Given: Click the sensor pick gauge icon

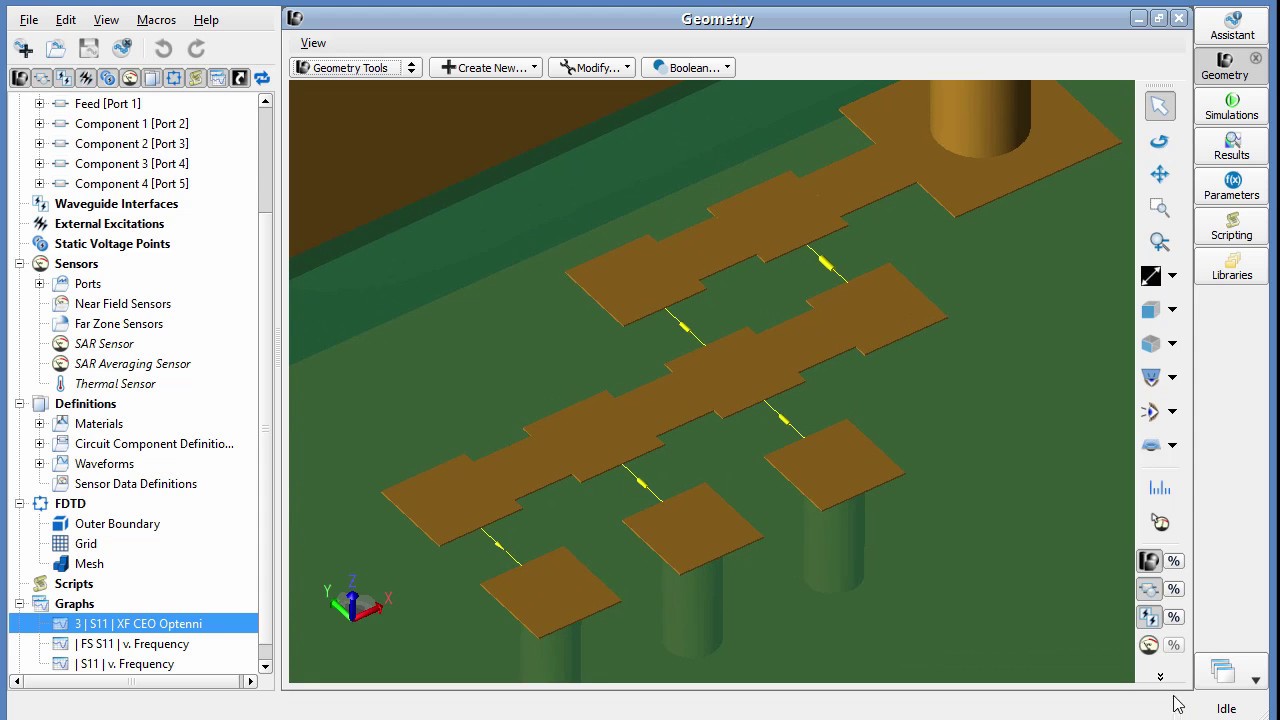Looking at the screenshot, I should pos(1159,522).
